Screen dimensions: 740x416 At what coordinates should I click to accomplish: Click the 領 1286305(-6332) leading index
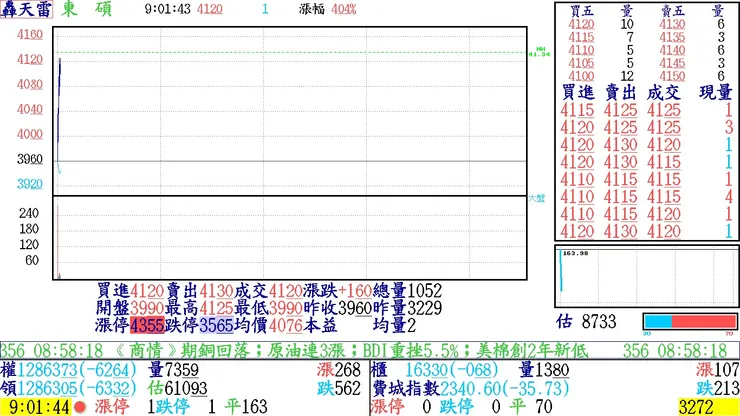[x=69, y=388]
